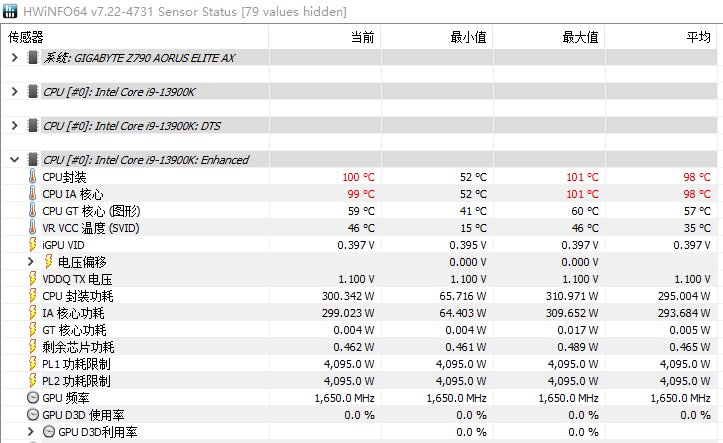Select the GPU 频率 row label
This screenshot has height=443, width=723.
pos(65,398)
